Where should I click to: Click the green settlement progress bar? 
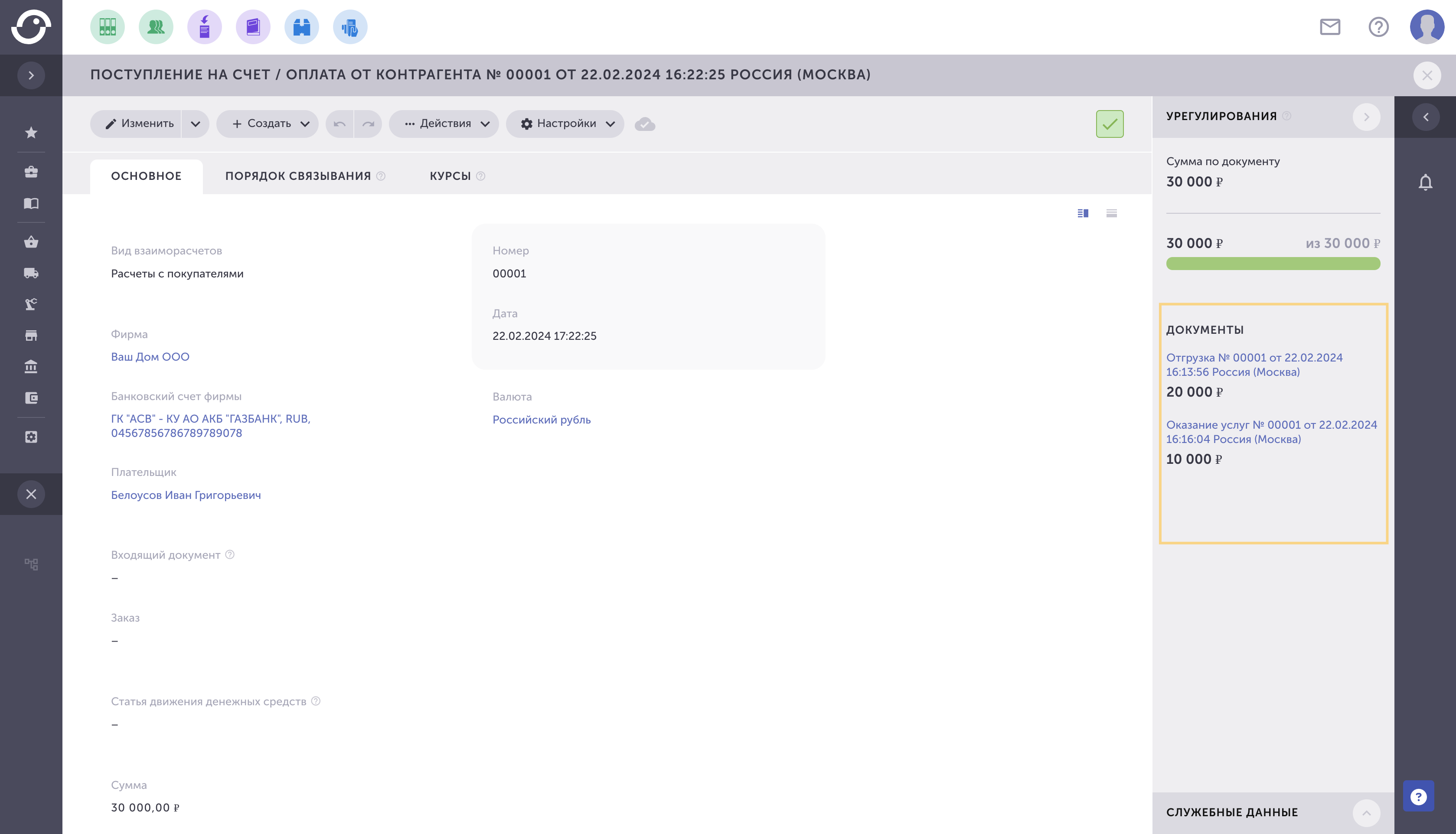pyautogui.click(x=1273, y=264)
